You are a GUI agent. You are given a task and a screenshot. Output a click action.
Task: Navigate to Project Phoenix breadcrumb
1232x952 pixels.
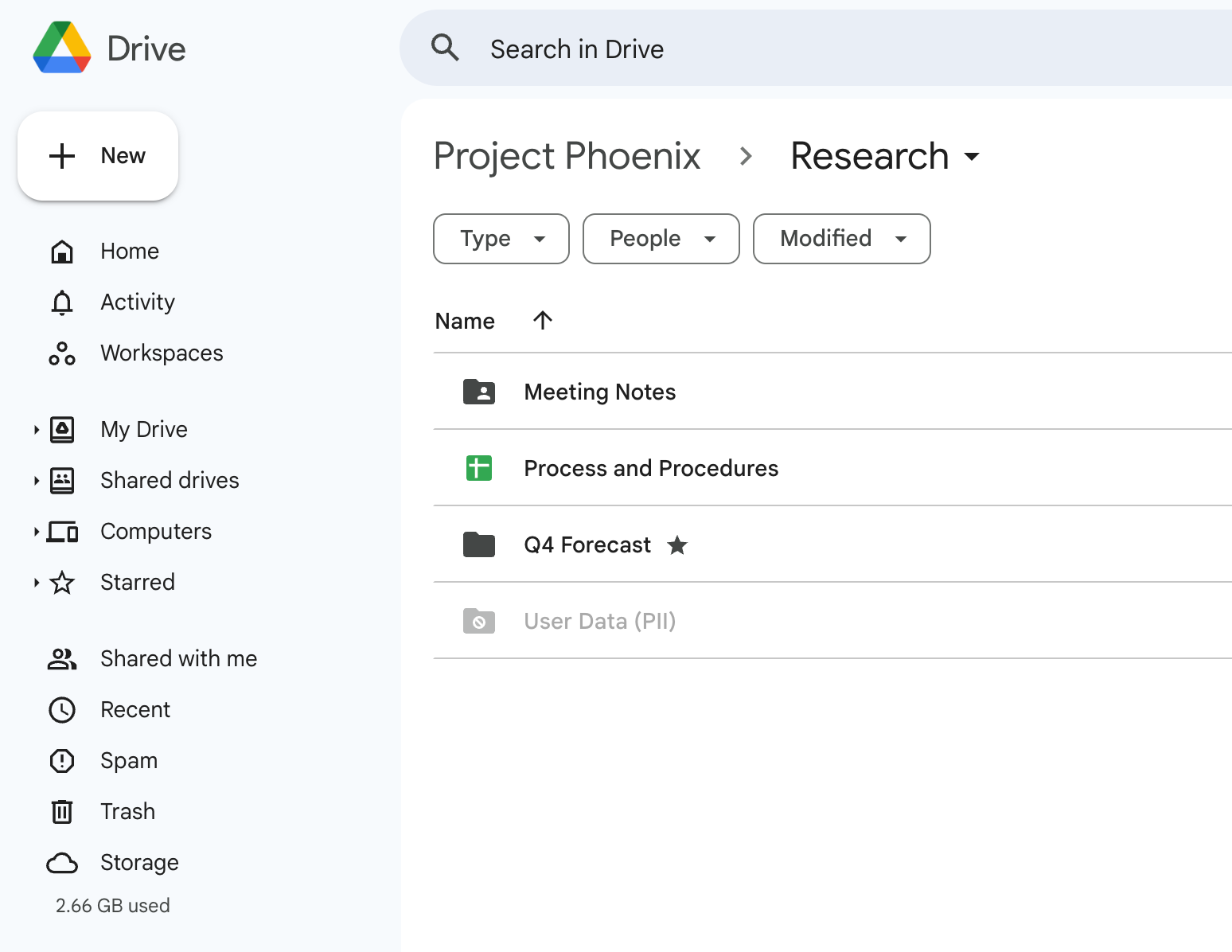click(567, 156)
